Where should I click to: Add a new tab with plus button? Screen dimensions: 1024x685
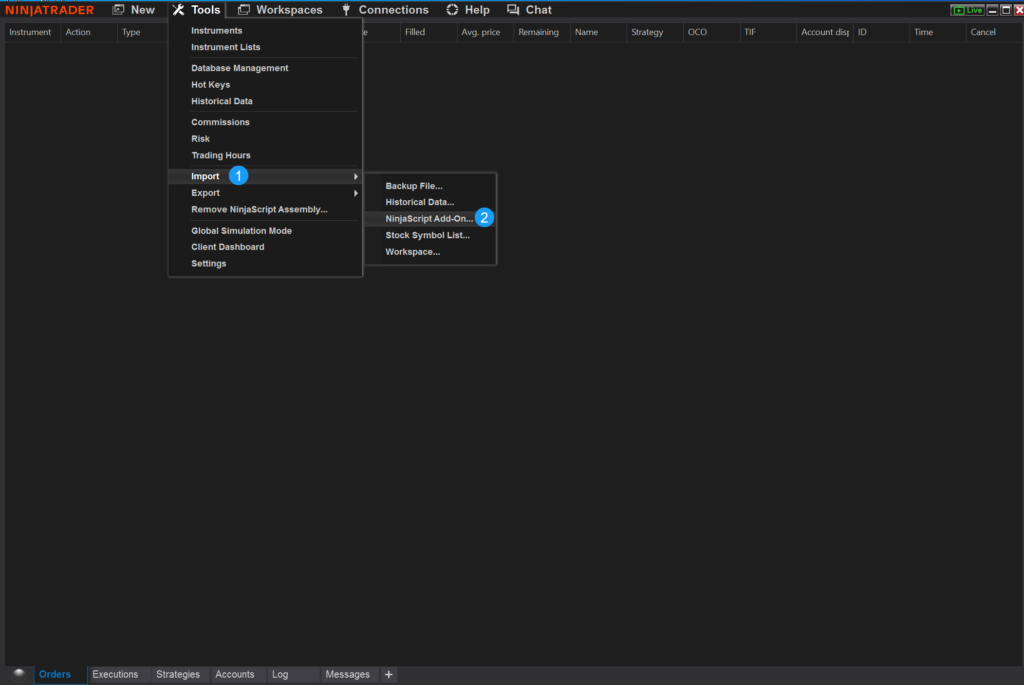389,674
